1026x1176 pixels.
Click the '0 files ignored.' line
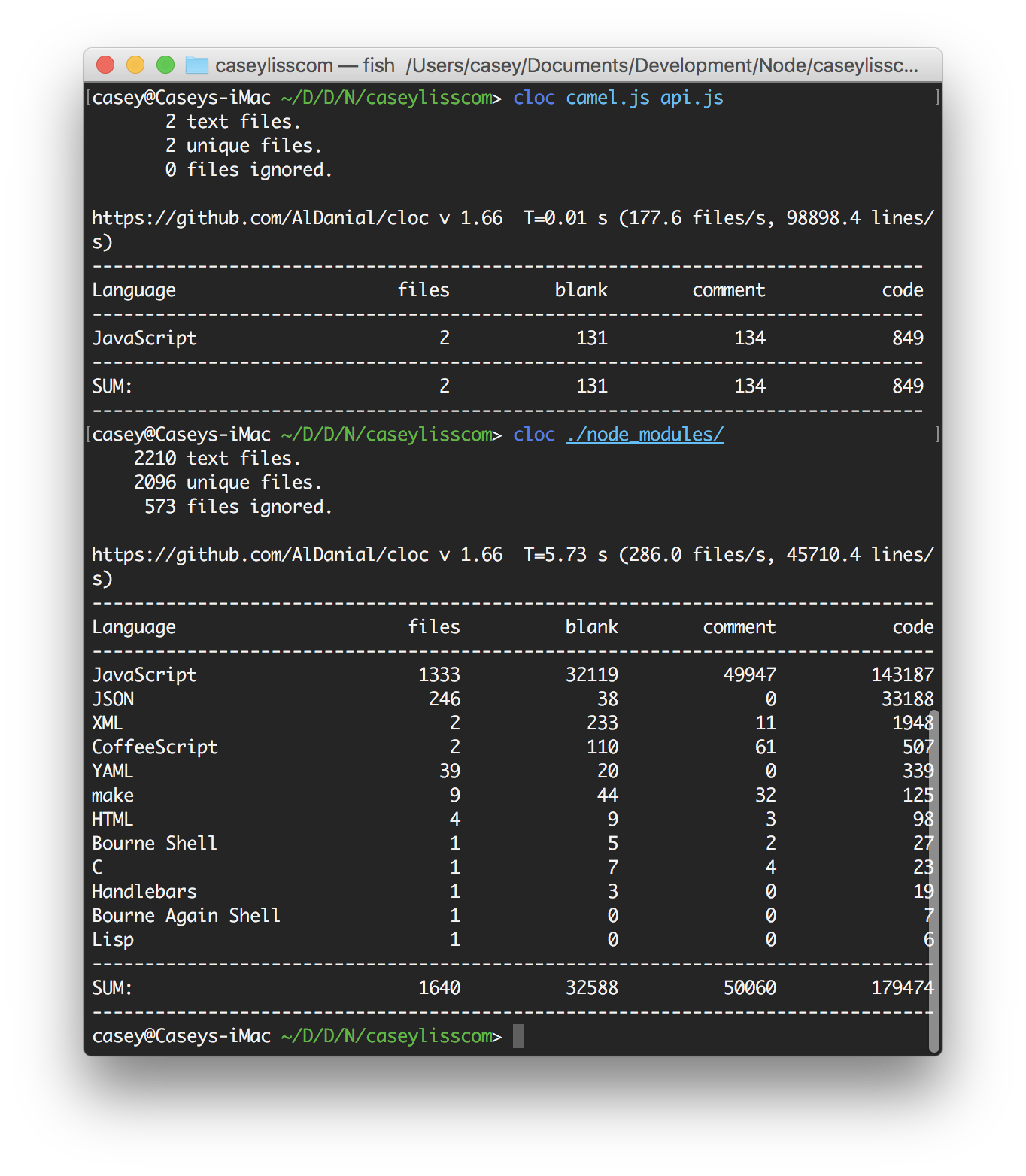click(249, 170)
